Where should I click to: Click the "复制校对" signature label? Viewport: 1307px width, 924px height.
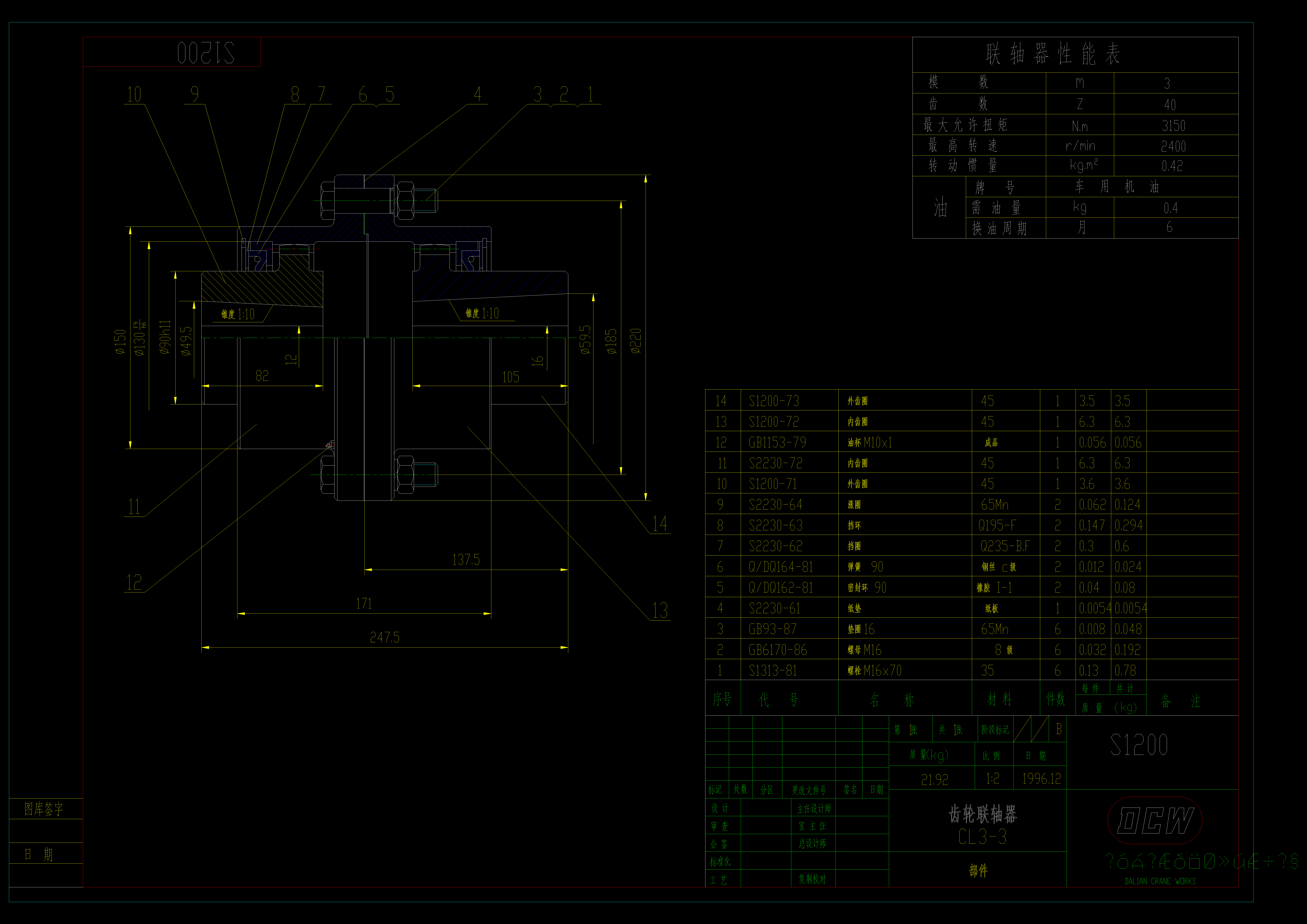[x=812, y=879]
